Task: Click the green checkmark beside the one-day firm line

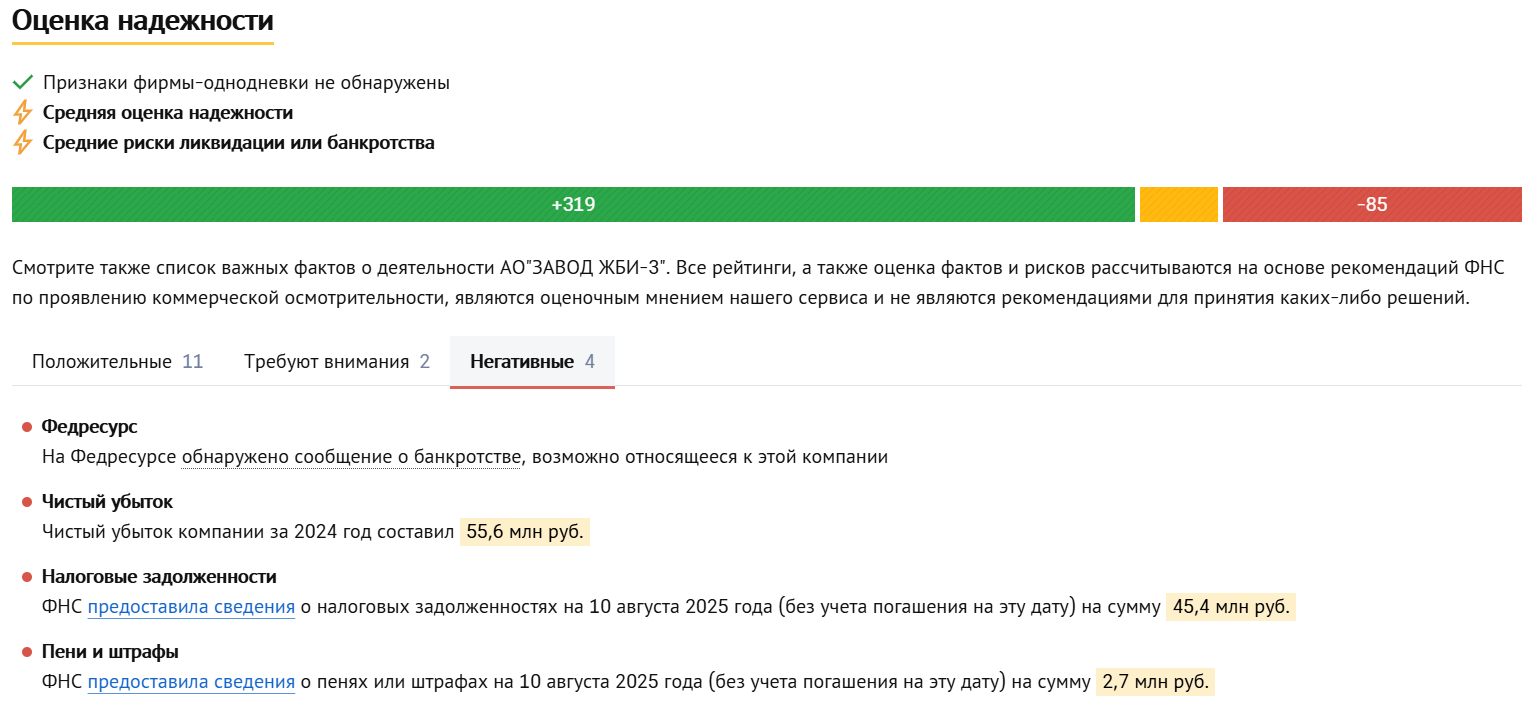Action: point(22,82)
